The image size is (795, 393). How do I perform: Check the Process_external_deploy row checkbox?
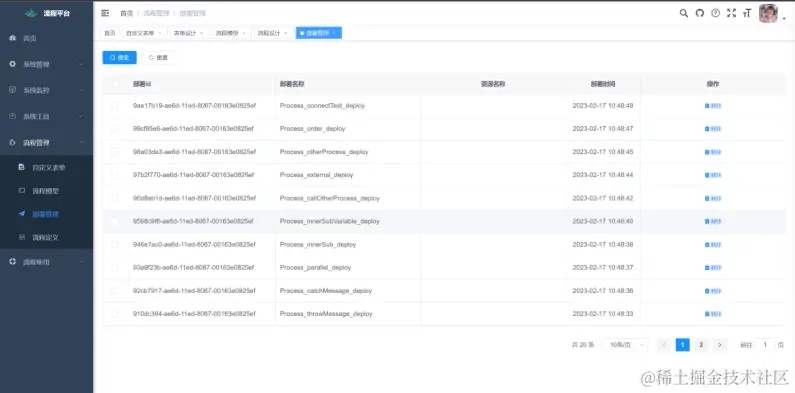click(x=115, y=175)
